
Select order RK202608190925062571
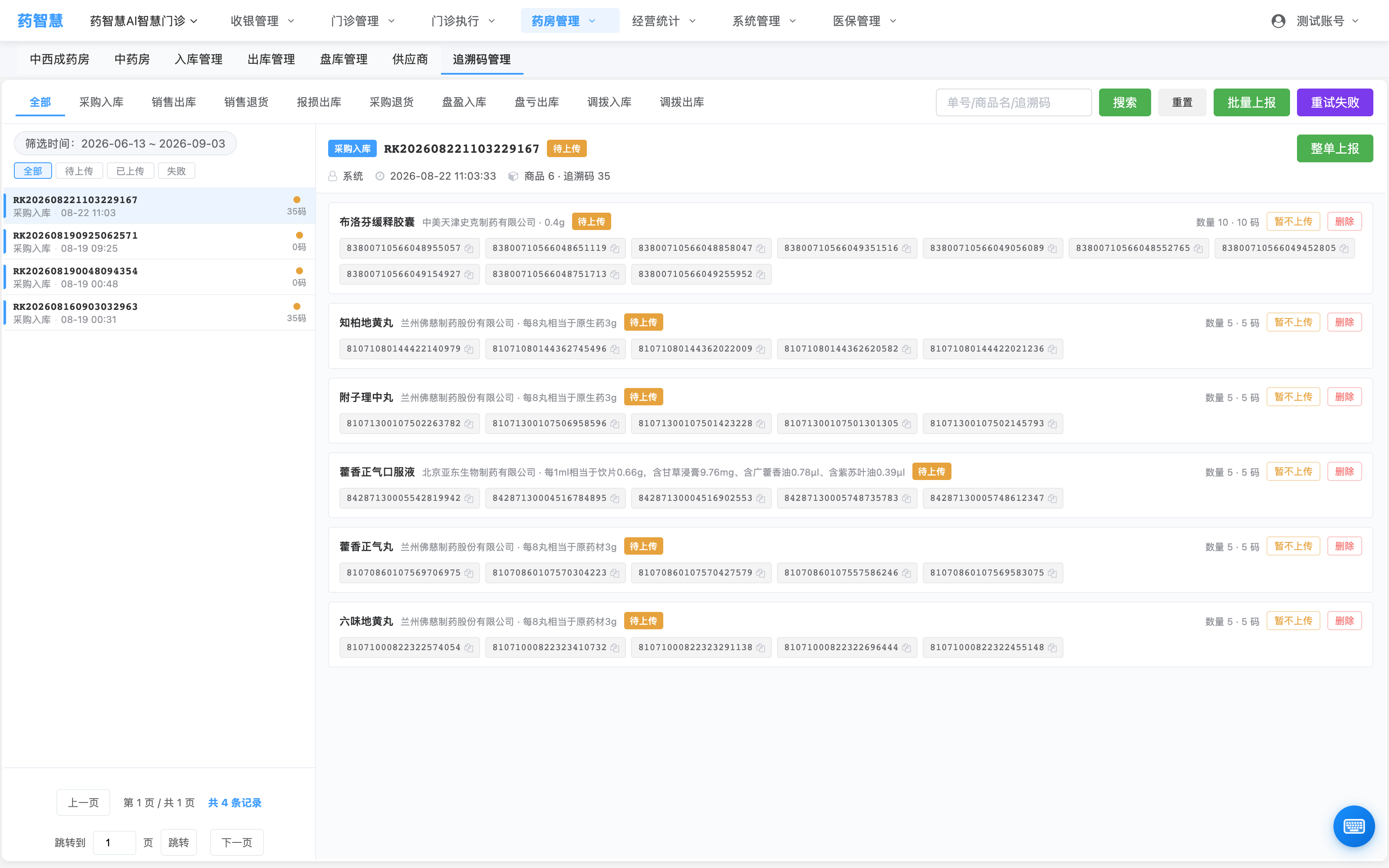159,242
